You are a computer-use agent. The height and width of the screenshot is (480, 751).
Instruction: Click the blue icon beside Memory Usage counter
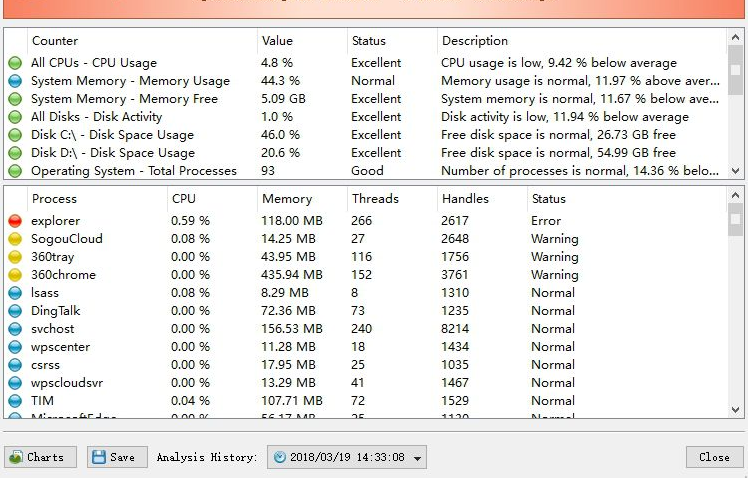15,81
